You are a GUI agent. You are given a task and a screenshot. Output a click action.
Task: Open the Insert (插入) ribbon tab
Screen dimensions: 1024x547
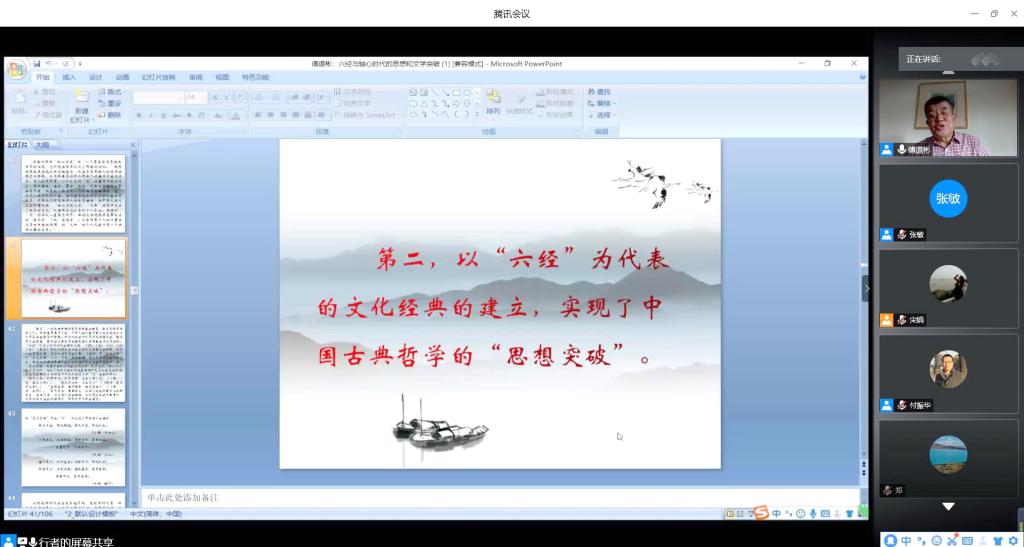tap(69, 77)
